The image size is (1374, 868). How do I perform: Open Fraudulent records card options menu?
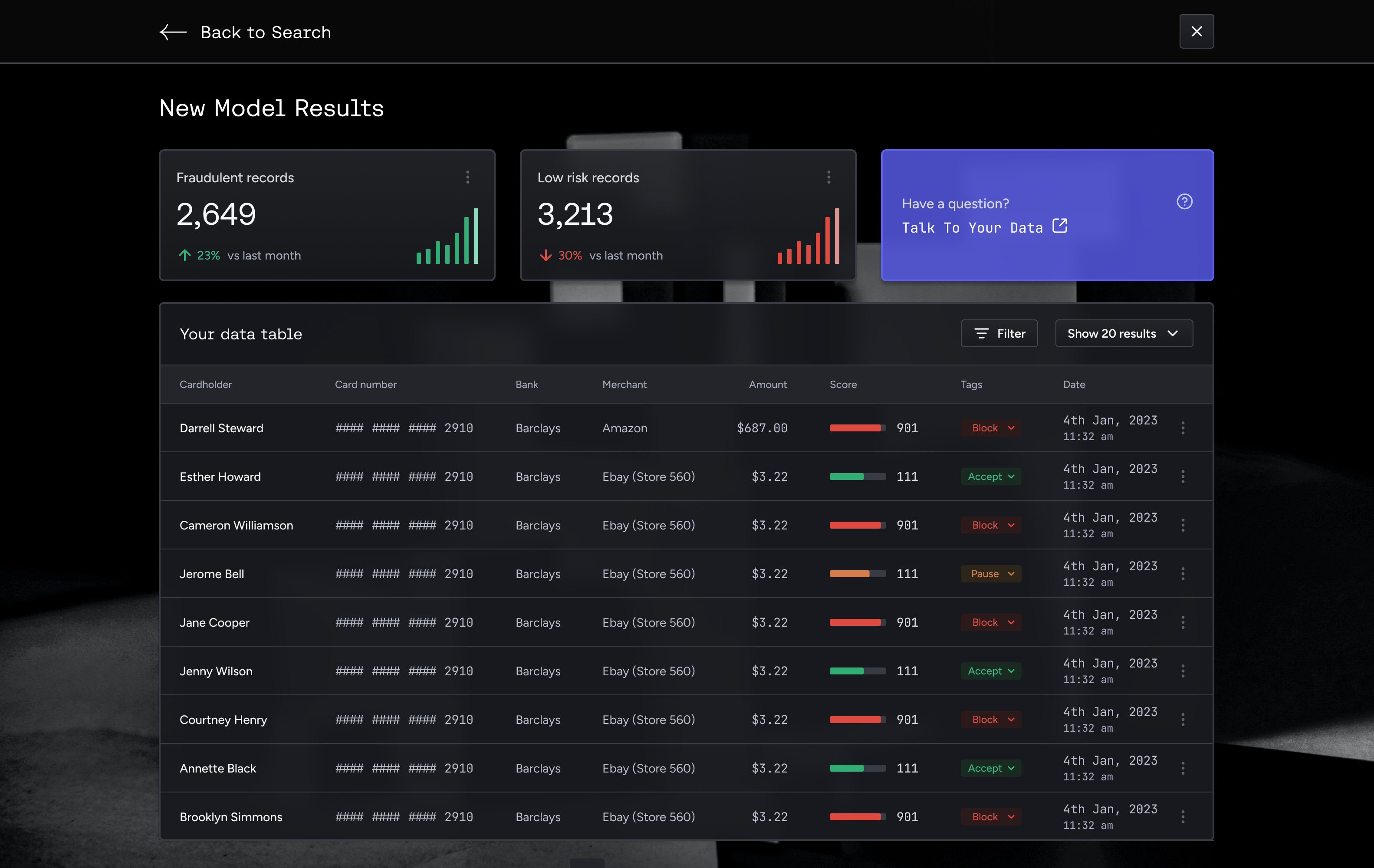pyautogui.click(x=468, y=177)
